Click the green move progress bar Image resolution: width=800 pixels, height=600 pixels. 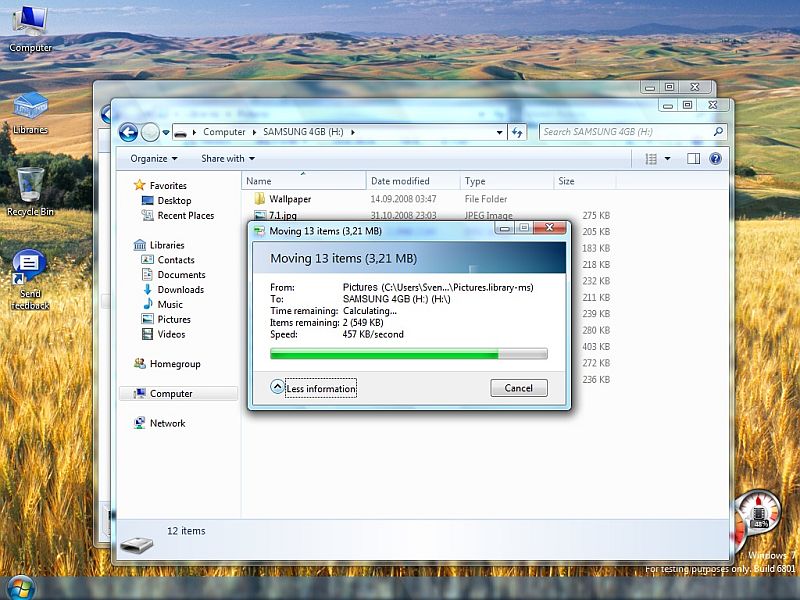point(408,353)
